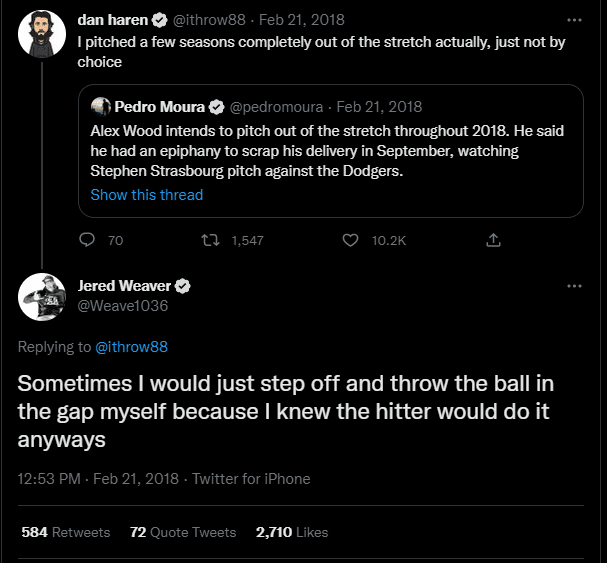Like Dan Haren's tweet via the heart icon
Screen dimensions: 607x563
pyautogui.click(x=350, y=240)
